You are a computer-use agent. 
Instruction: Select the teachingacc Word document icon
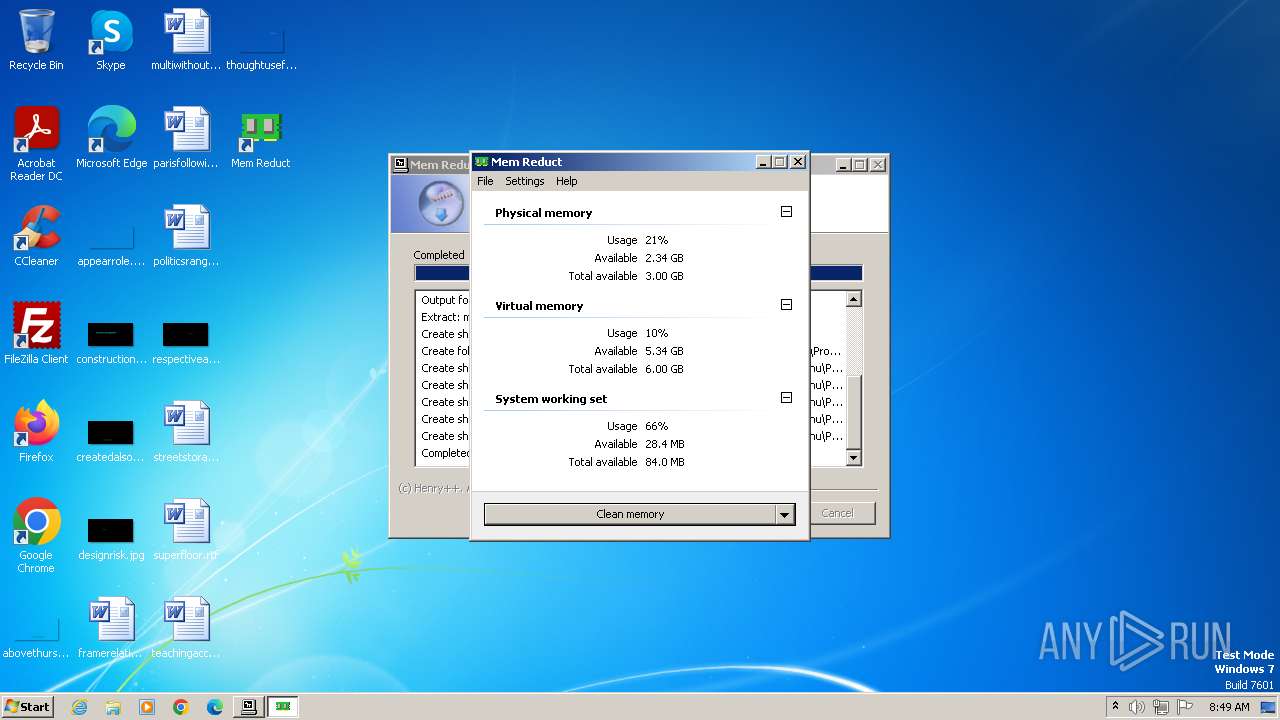click(x=186, y=628)
